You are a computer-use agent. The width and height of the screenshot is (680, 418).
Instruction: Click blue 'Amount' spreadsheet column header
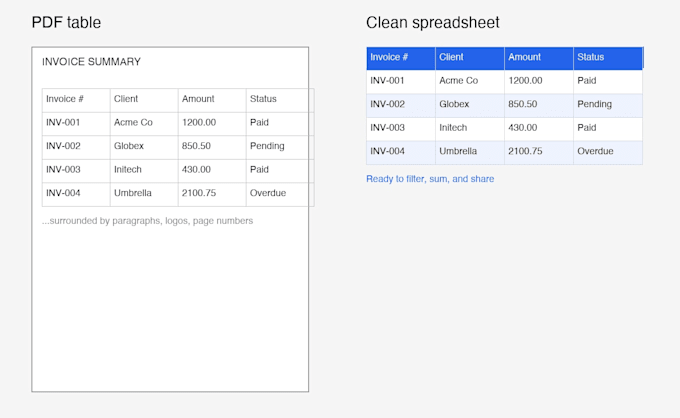click(539, 58)
